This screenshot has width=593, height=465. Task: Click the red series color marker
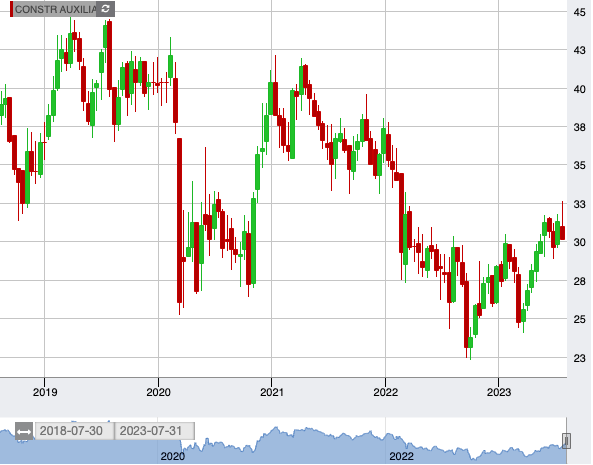pos(12,9)
